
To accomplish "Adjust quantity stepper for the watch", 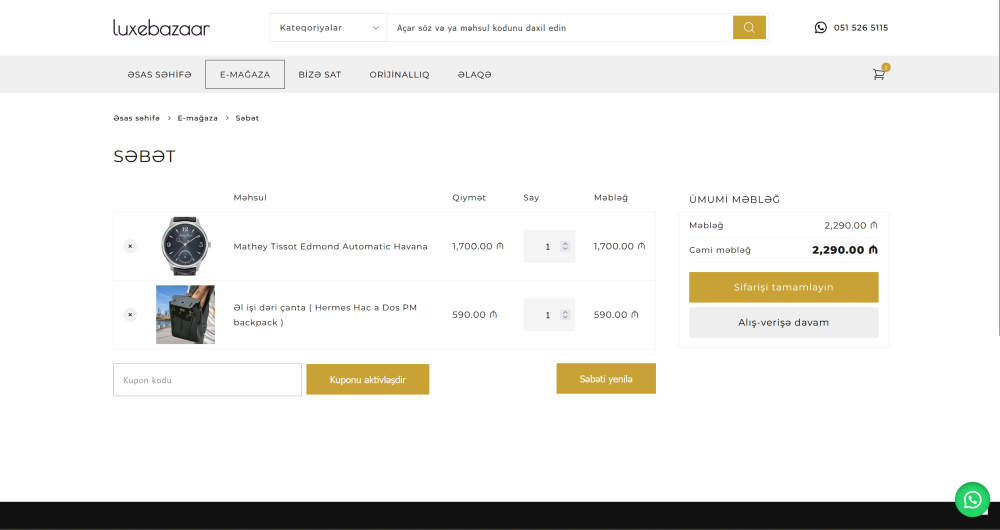I will [x=565, y=246].
